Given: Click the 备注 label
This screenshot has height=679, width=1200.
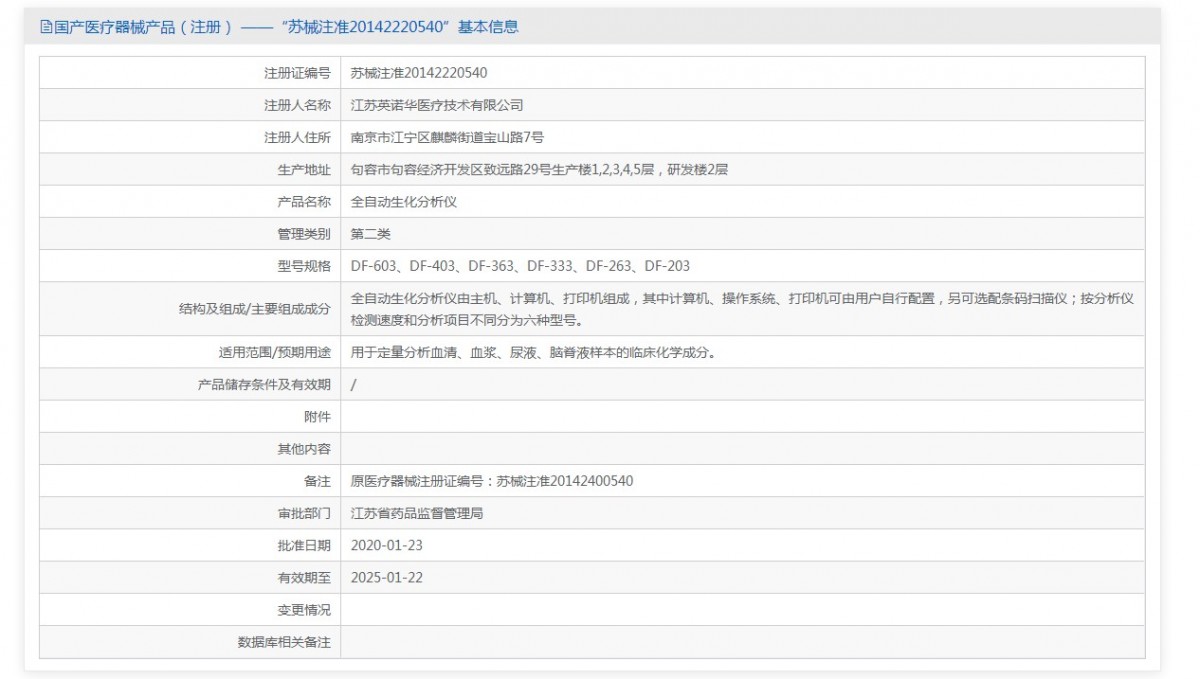Looking at the screenshot, I should [317, 481].
